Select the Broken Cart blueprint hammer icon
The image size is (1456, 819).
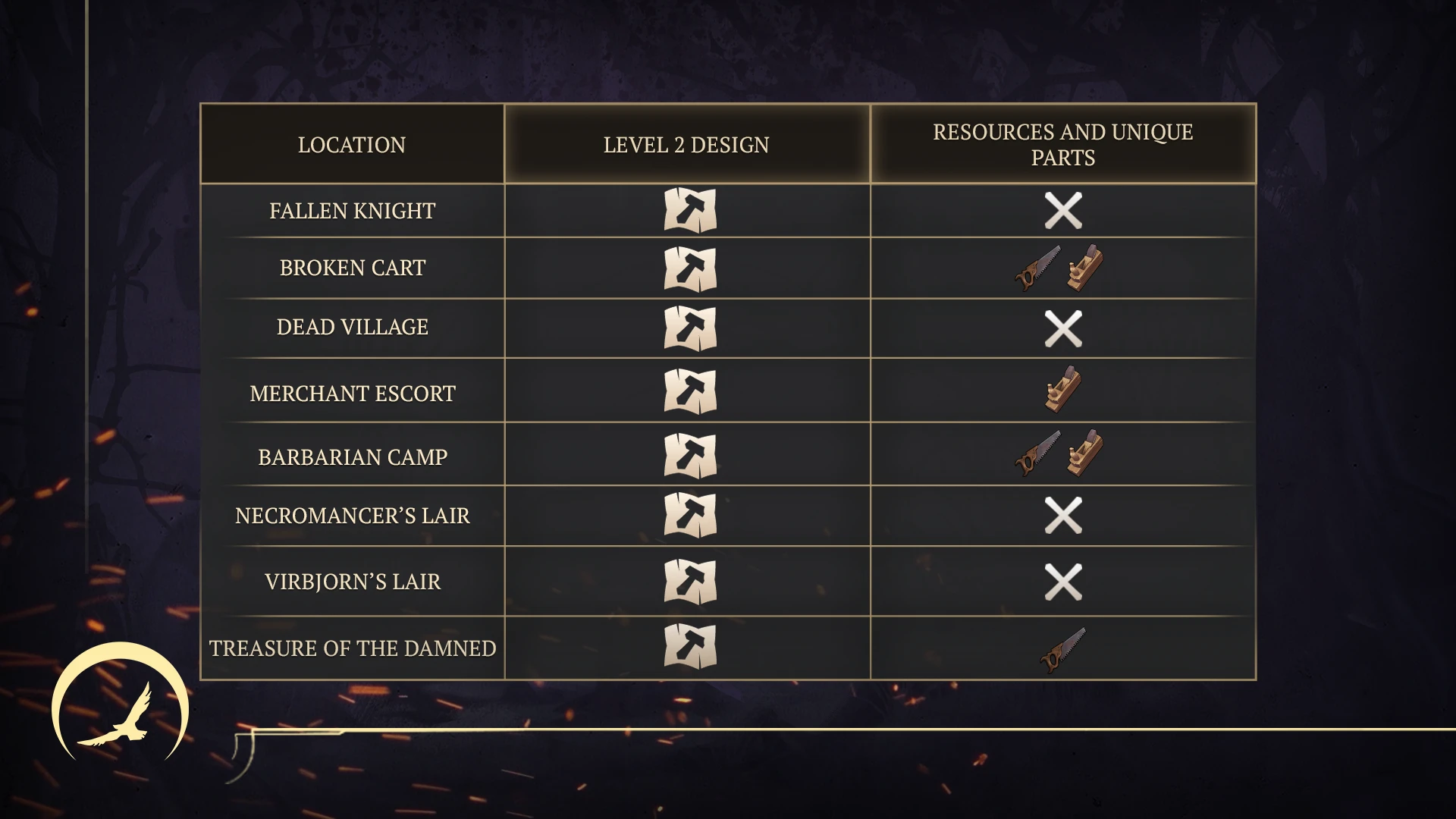pos(690,268)
